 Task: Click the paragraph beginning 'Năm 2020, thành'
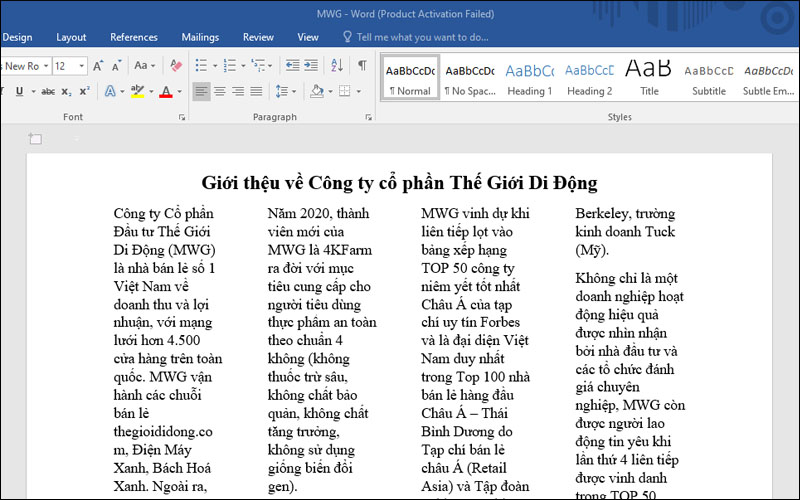pos(322,349)
